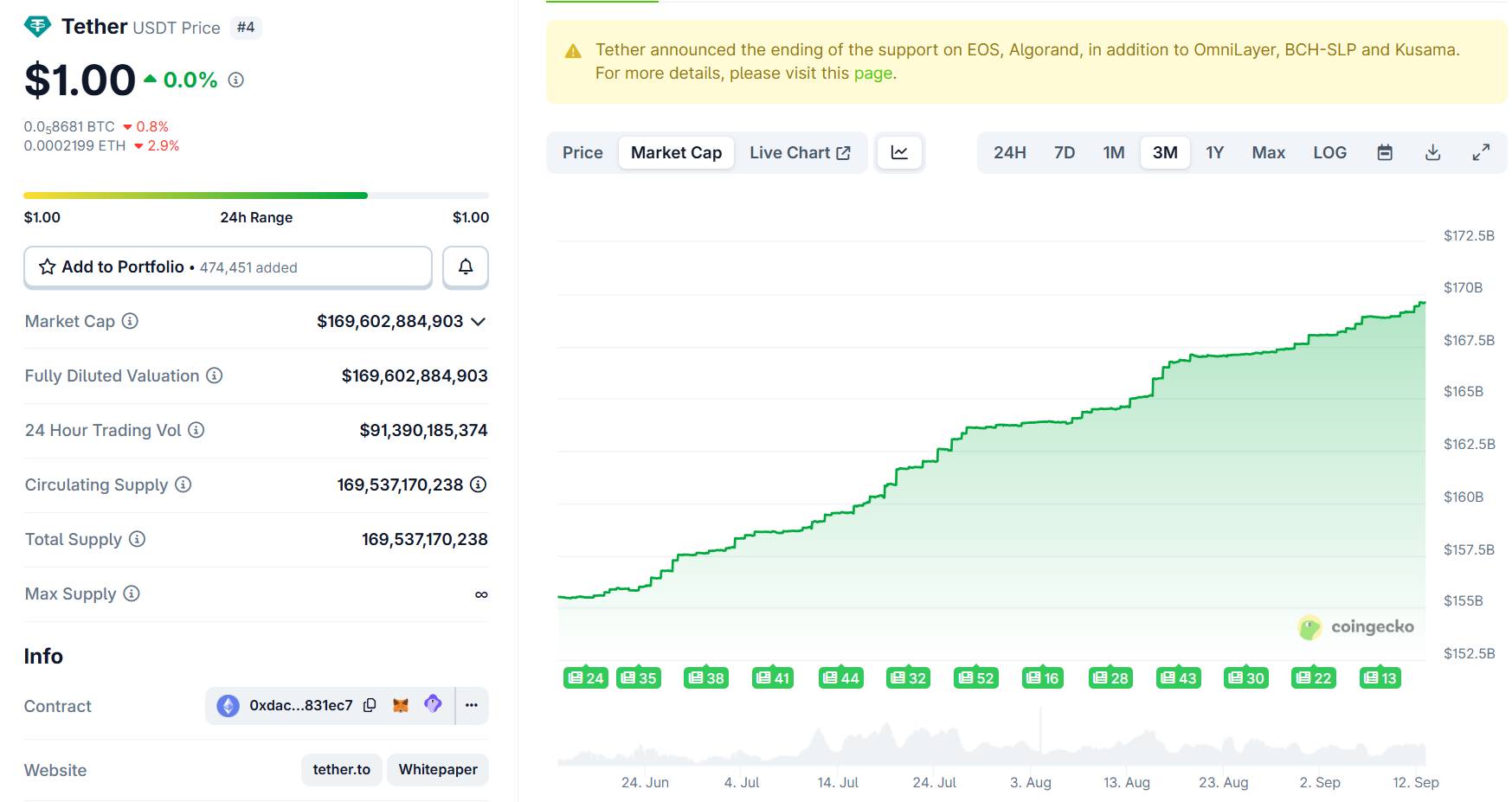
Task: Show Circulating Supply label info icon
Action: (183, 484)
